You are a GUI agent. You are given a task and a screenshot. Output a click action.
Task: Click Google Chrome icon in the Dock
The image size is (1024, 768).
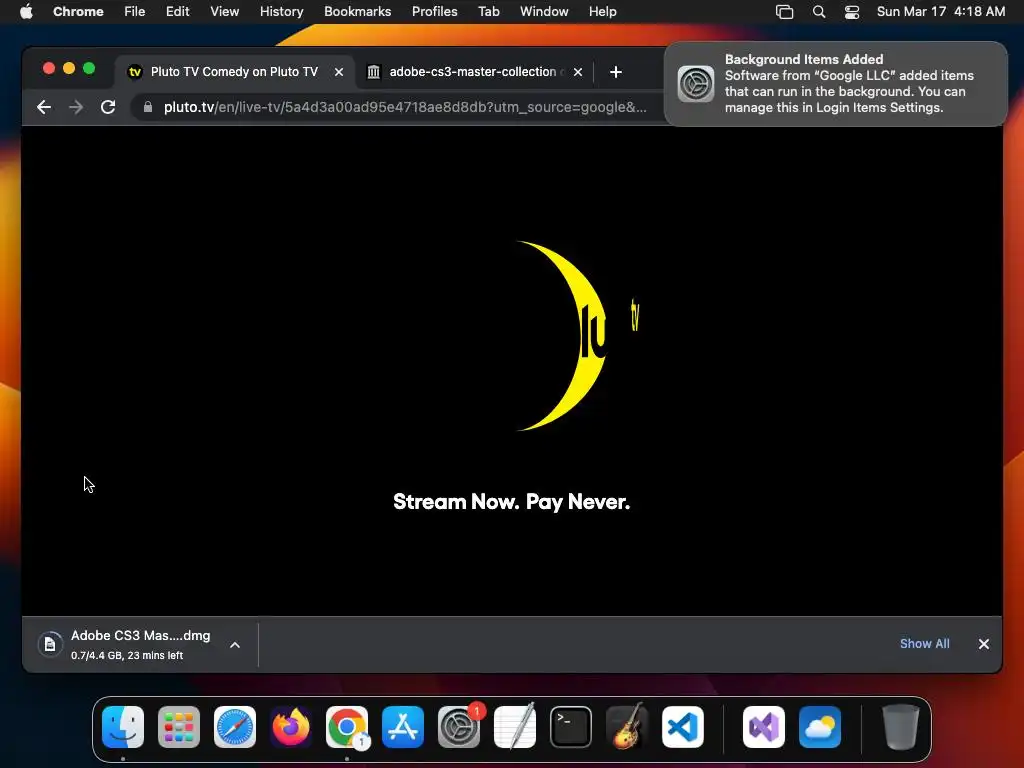(x=347, y=727)
